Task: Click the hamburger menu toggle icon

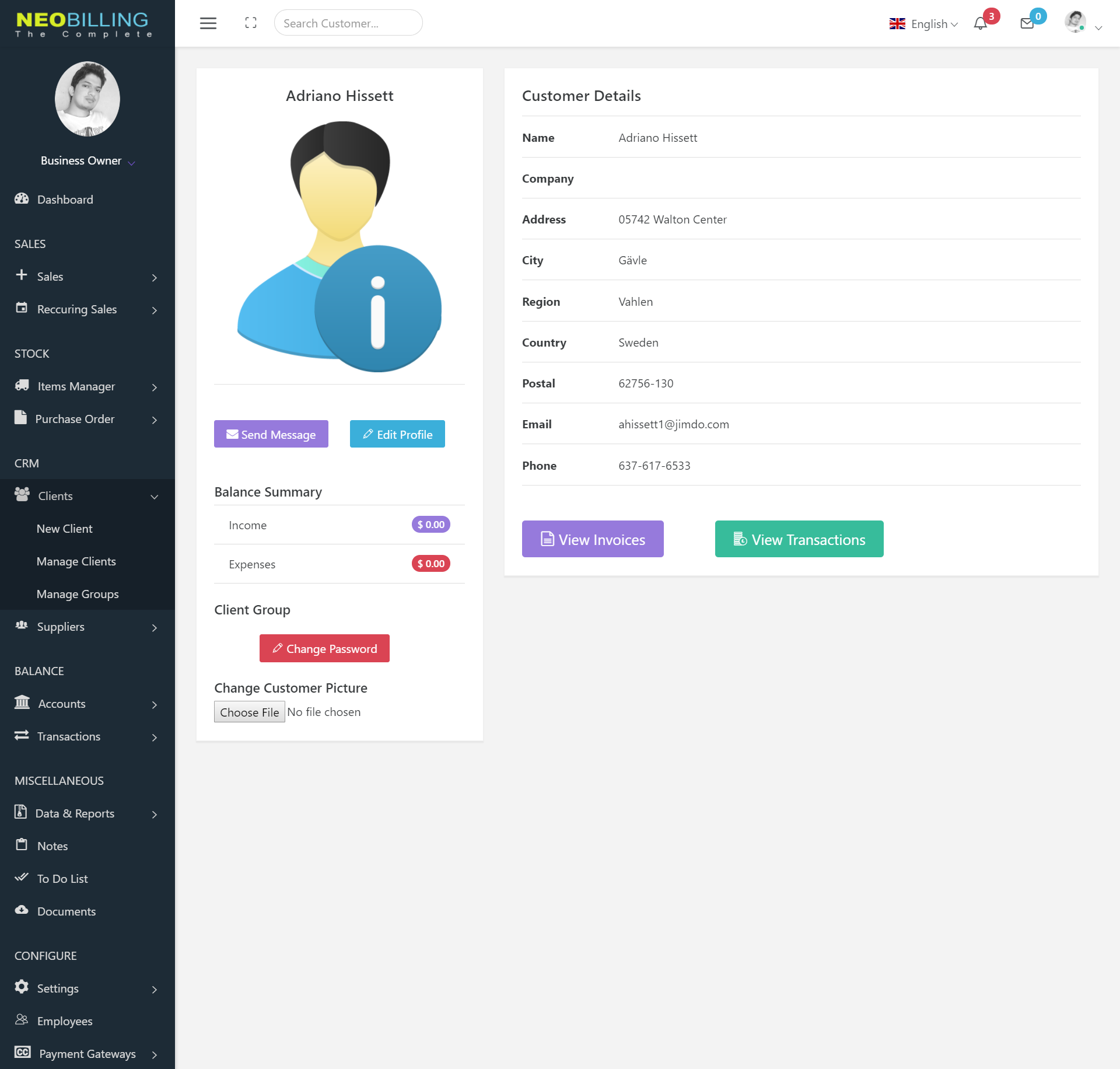Action: [x=208, y=23]
